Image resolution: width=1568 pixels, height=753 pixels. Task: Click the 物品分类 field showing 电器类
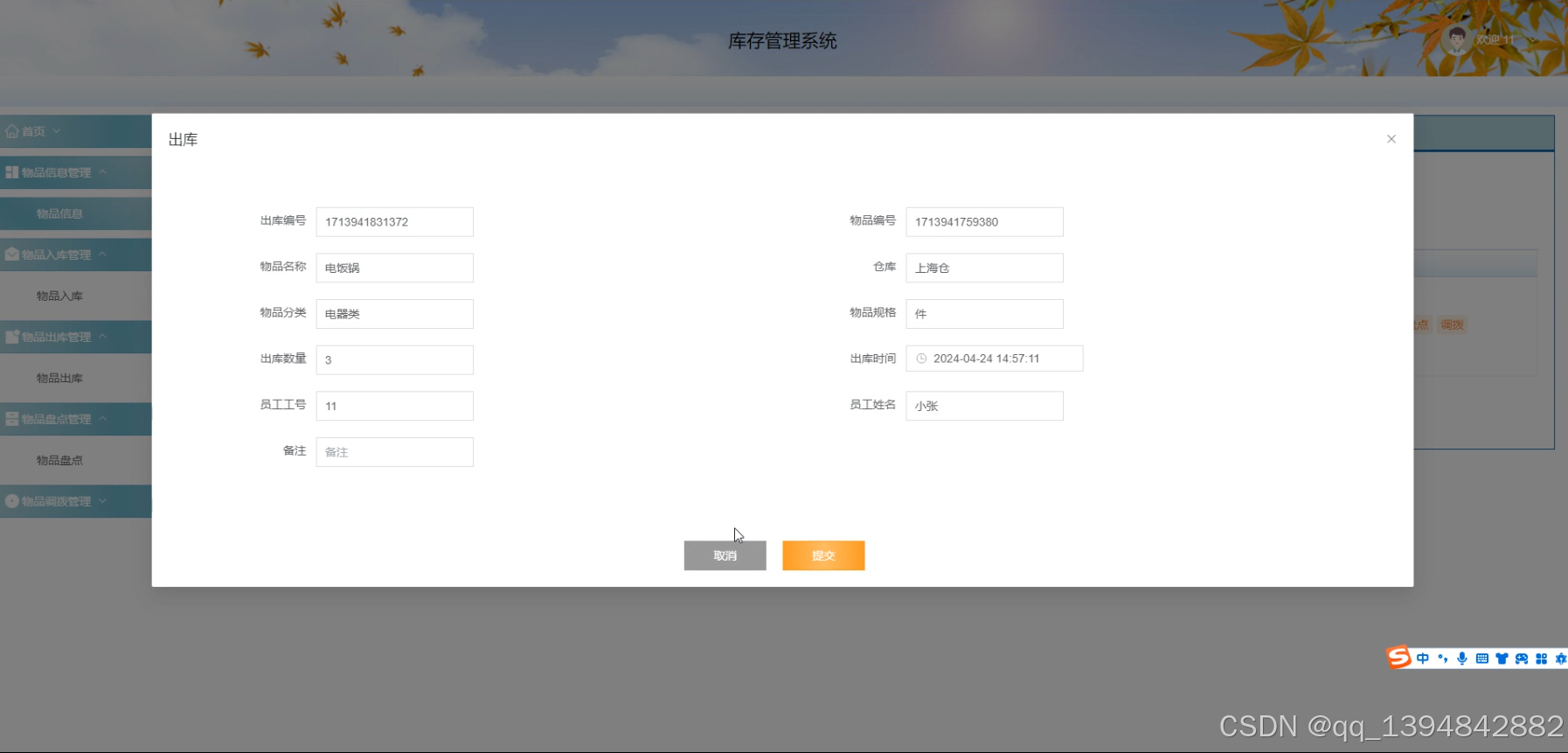[394, 314]
